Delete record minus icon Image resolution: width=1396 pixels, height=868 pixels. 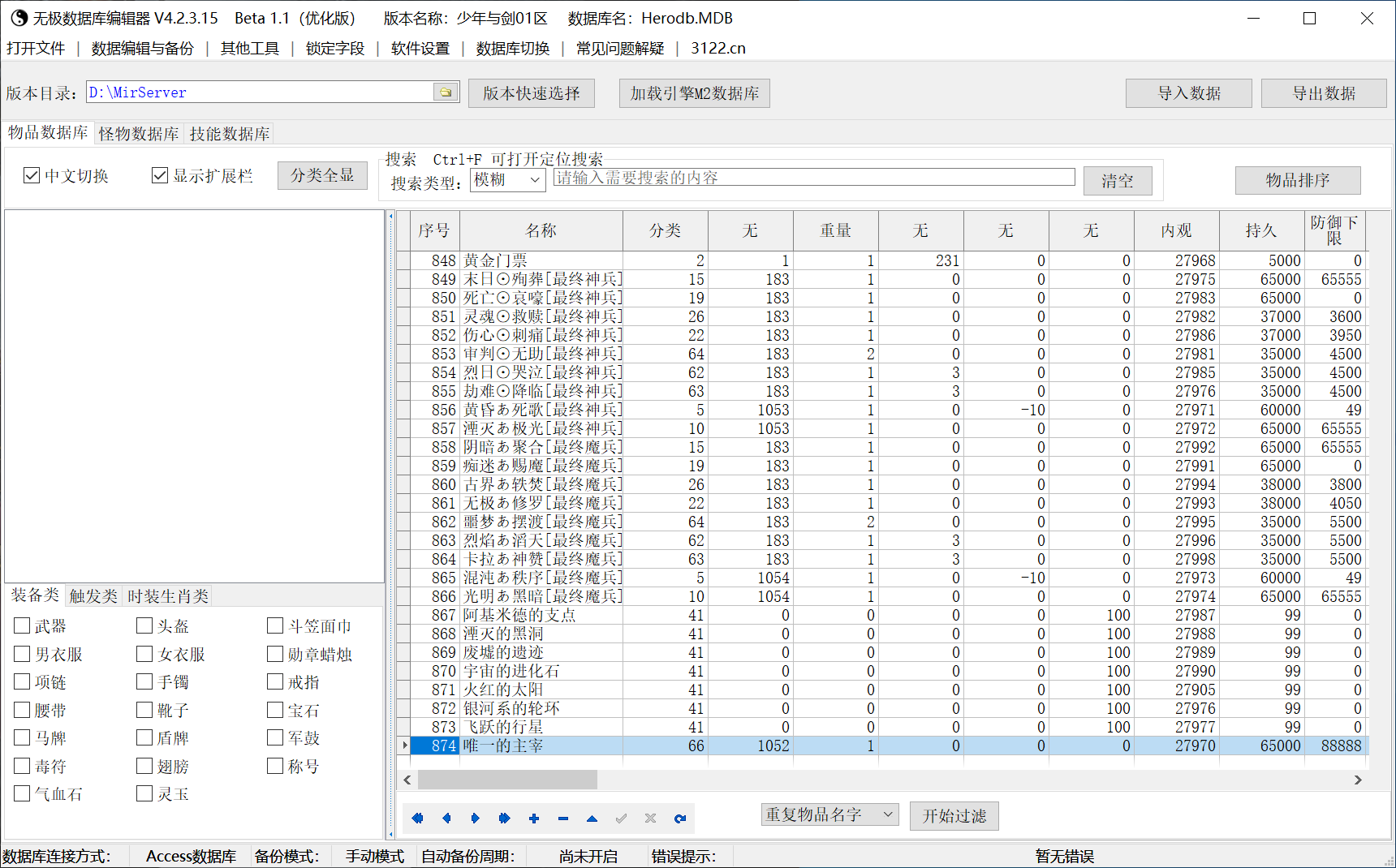[563, 819]
